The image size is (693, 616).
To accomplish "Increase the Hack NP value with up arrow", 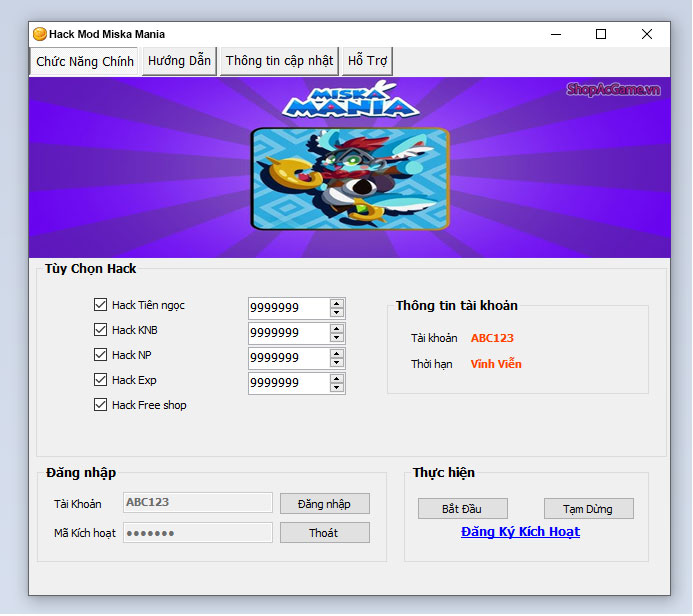I will [x=337, y=354].
